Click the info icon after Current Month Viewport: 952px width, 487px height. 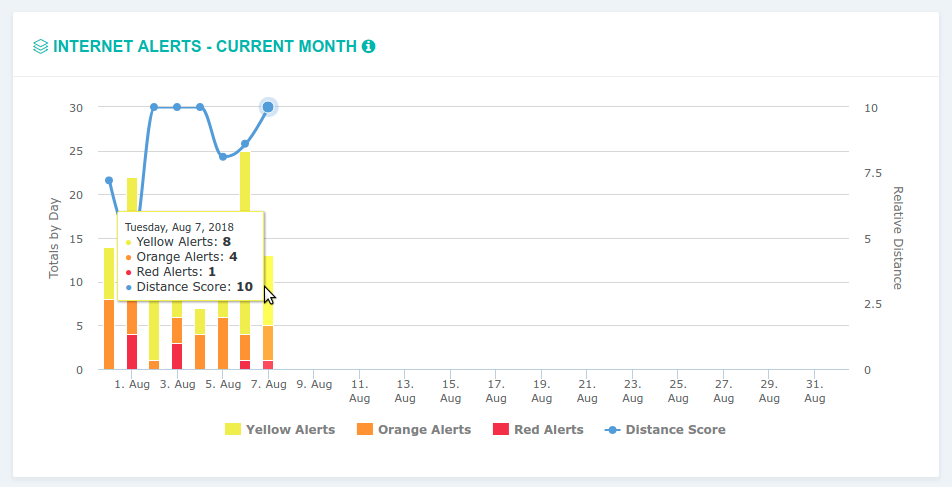pos(368,46)
